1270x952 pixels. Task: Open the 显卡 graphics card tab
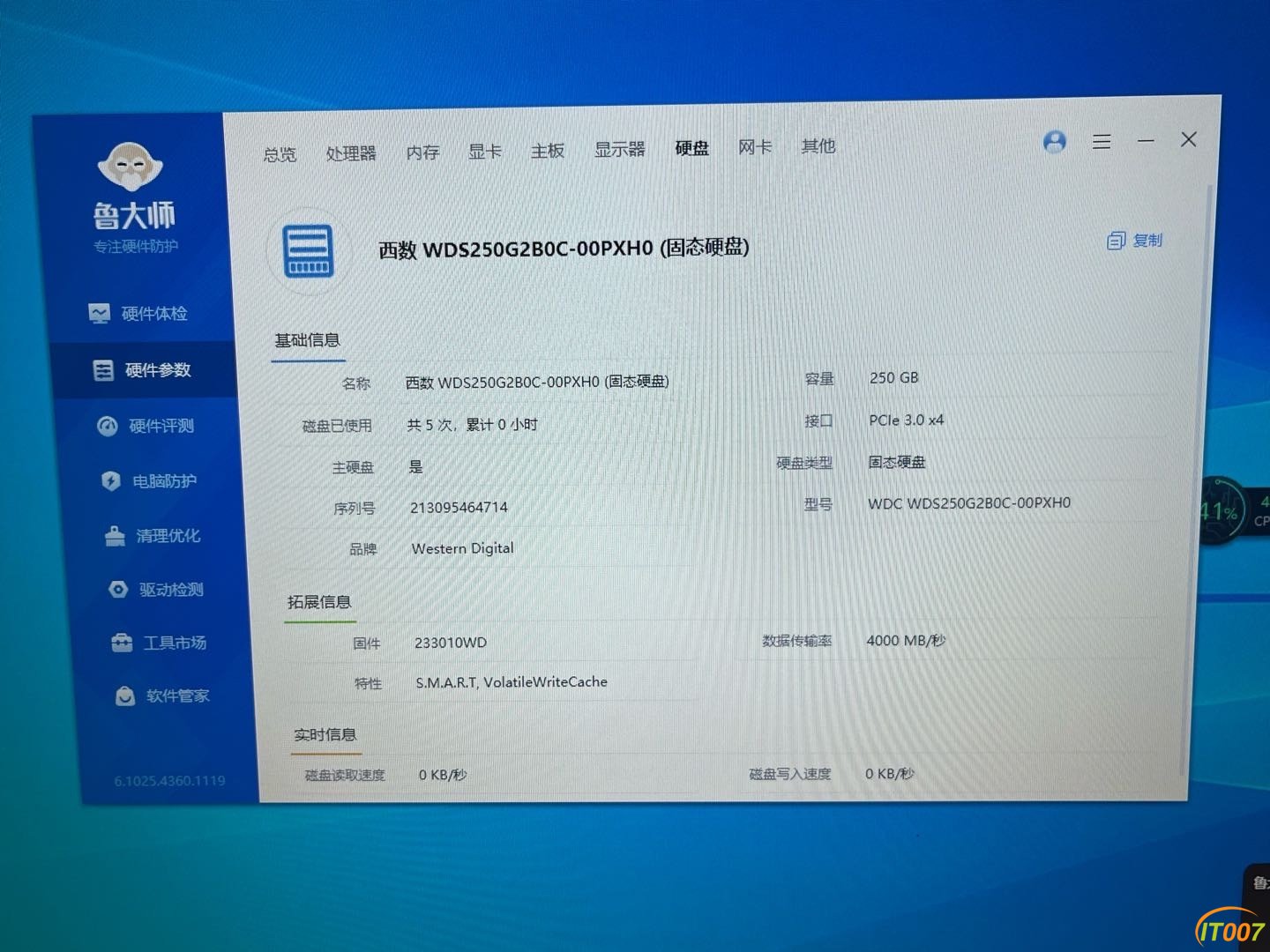(484, 152)
